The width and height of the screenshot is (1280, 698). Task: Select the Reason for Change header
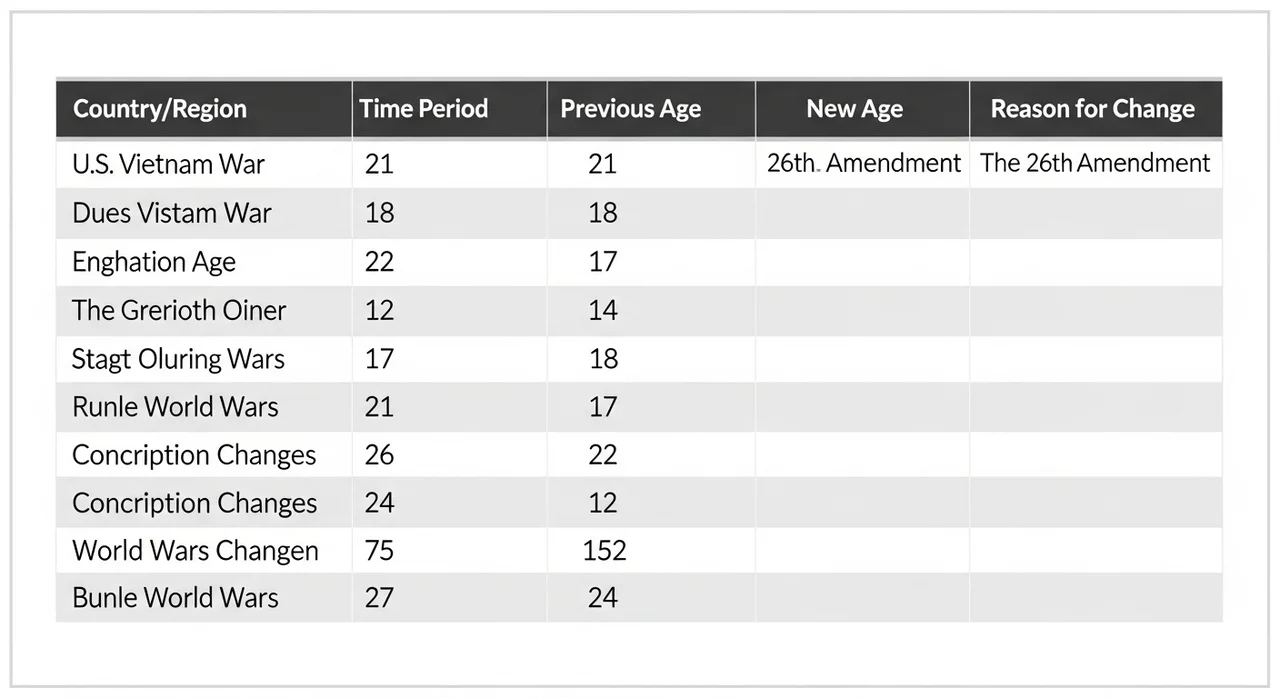(x=1093, y=109)
